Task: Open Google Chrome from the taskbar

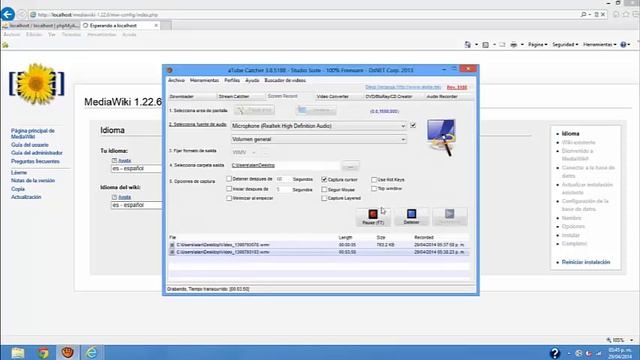Action: [43, 352]
